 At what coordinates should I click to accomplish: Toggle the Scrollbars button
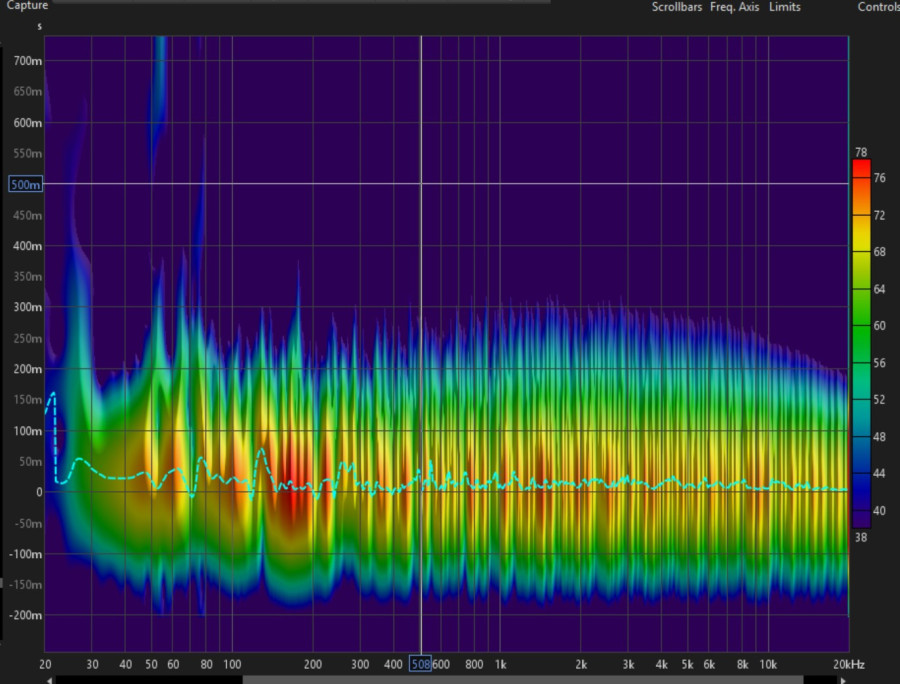click(677, 7)
